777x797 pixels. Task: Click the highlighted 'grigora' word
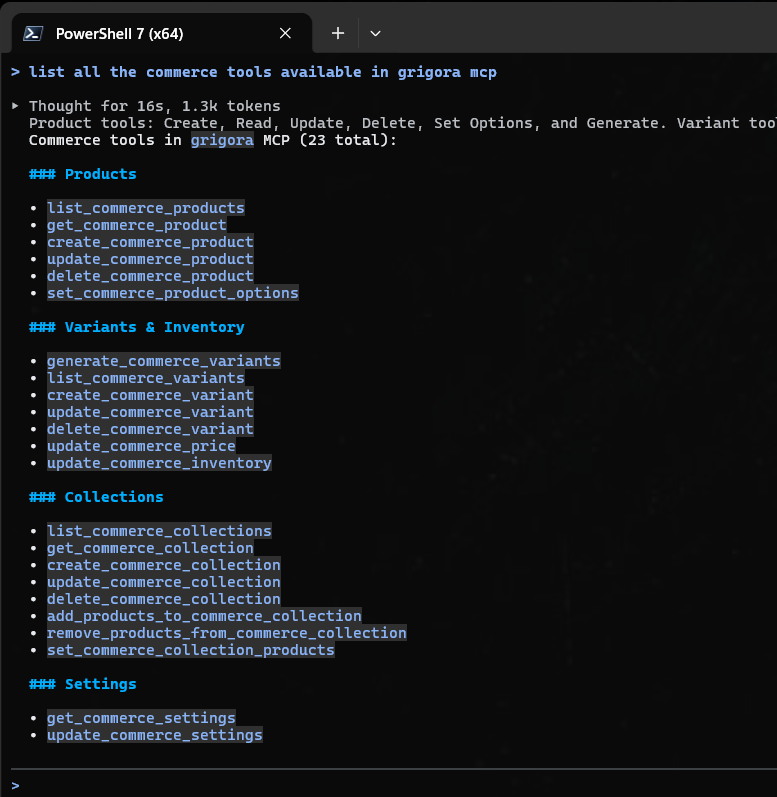pos(222,140)
